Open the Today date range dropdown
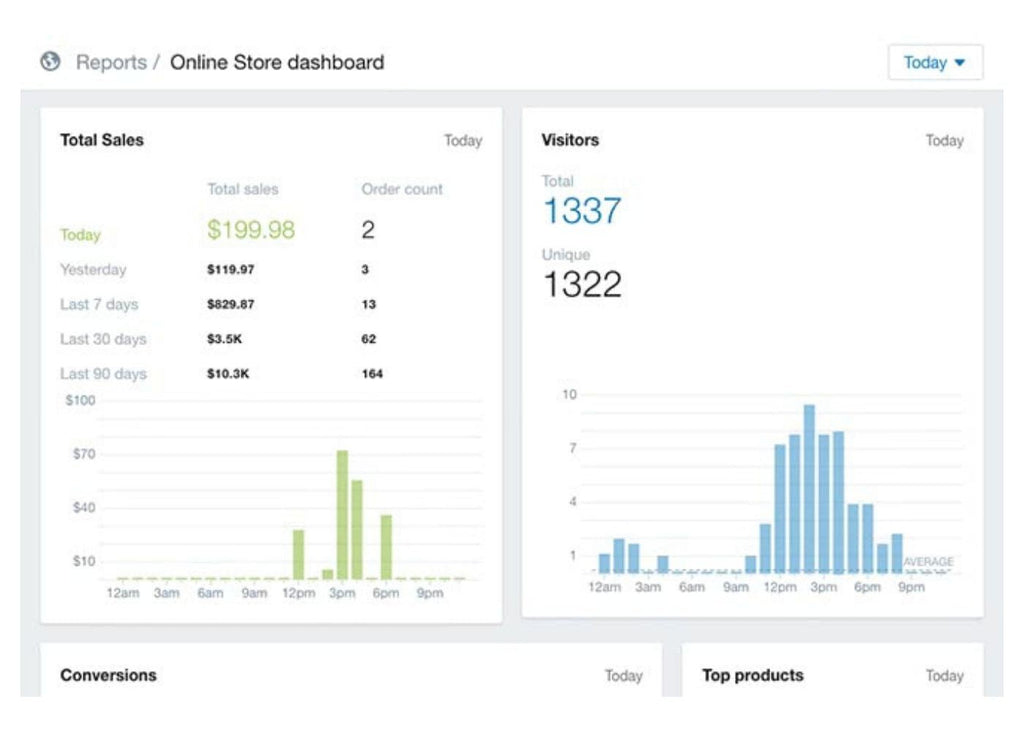This screenshot has height=731, width=1024. (x=934, y=62)
